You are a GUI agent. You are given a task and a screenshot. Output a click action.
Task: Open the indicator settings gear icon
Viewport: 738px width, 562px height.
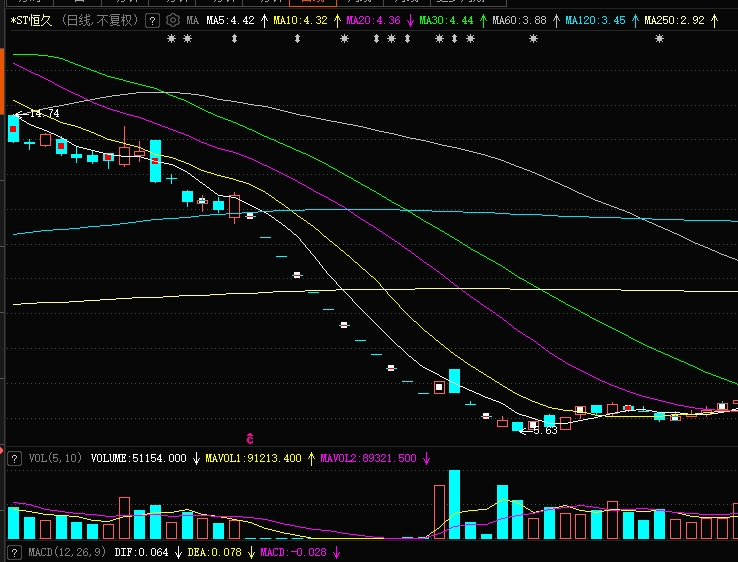(x=173, y=21)
